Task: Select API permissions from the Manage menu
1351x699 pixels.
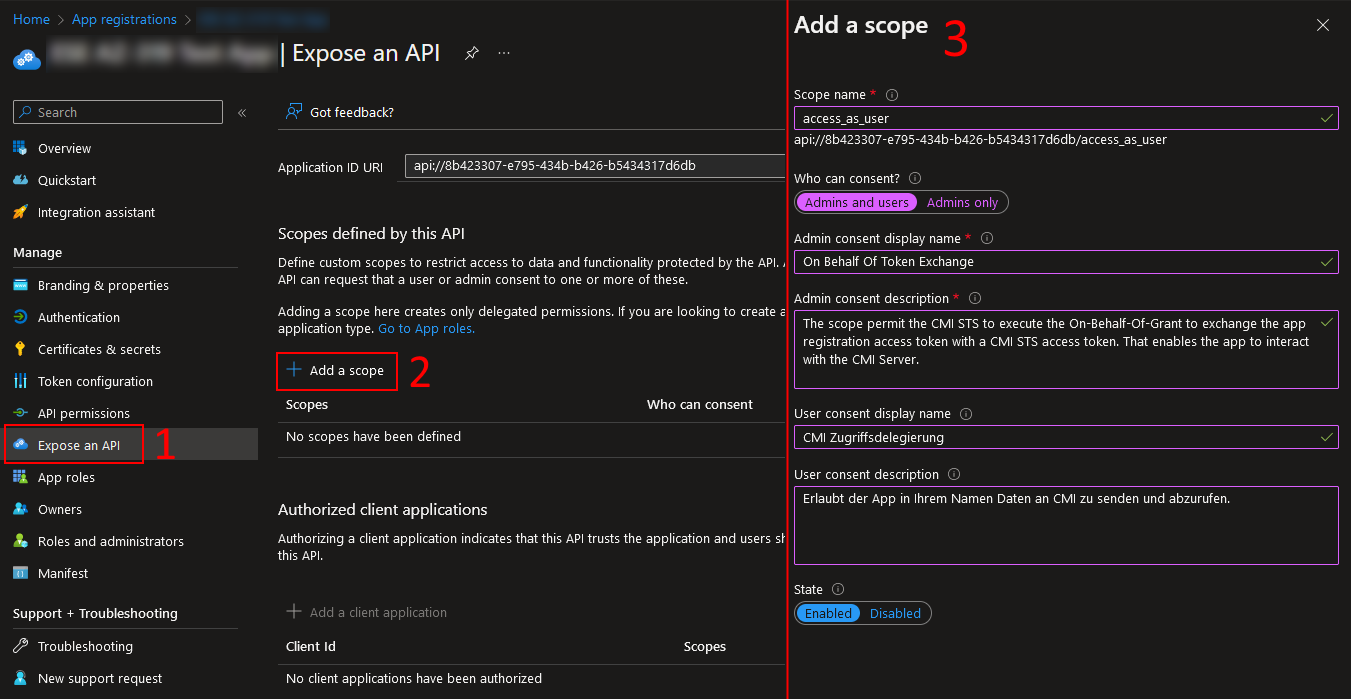Action: point(82,413)
